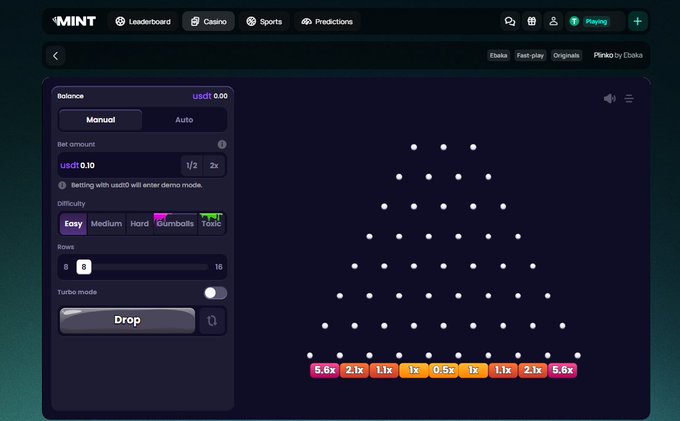
Task: Click the Rows slider handle
Action: (x=84, y=267)
